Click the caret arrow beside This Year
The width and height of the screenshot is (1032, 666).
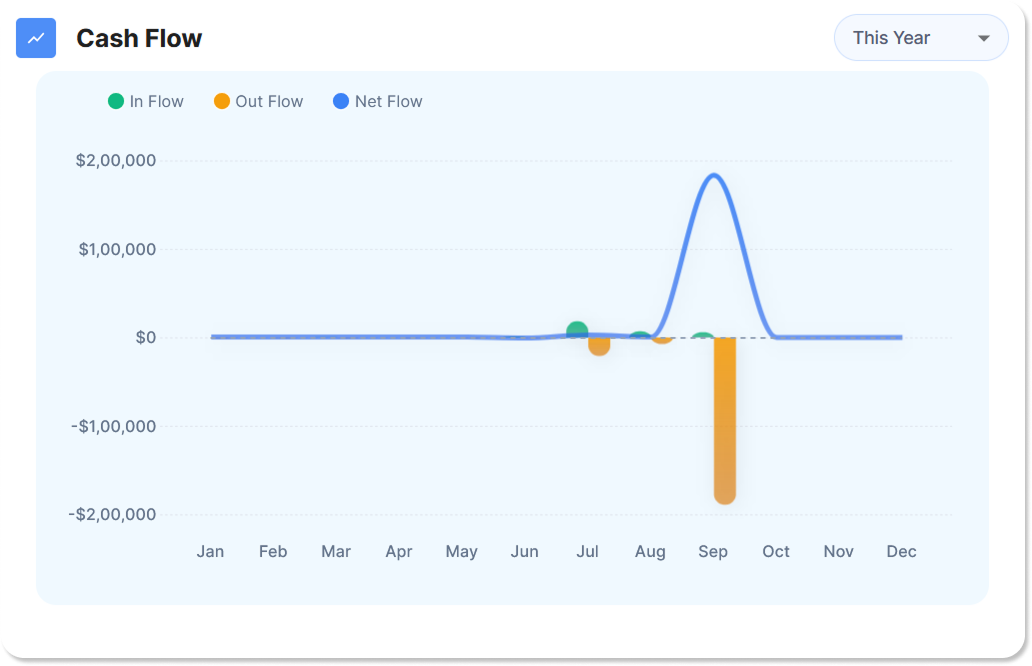983,38
